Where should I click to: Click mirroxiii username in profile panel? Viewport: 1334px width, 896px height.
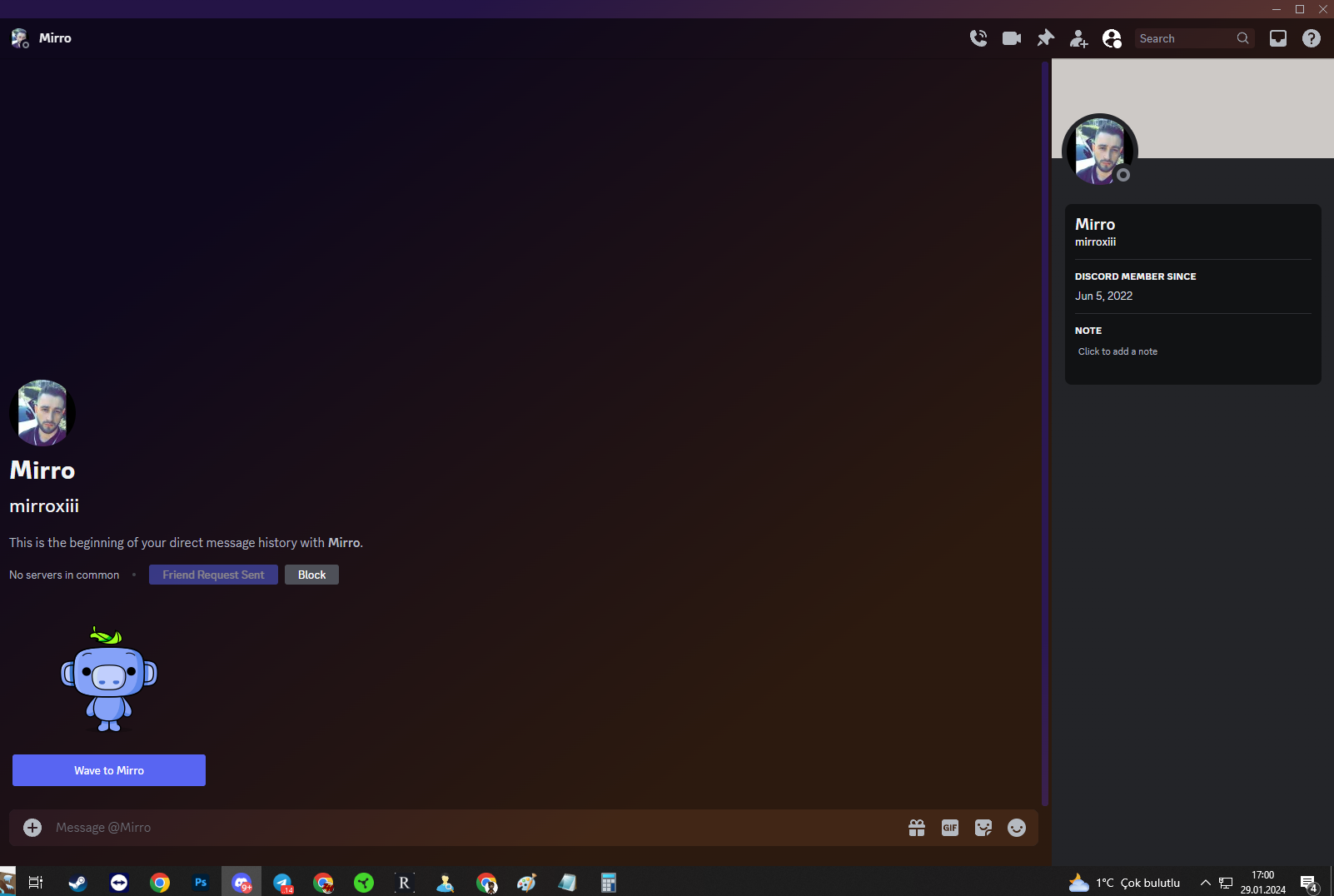(x=1095, y=242)
